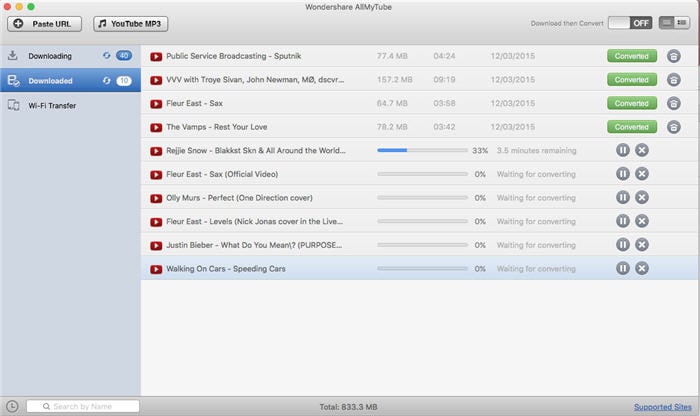Viewport: 700px width, 416px height.
Task: Click round transfer icon for Fleur East - Sax row
Action: [x=673, y=103]
